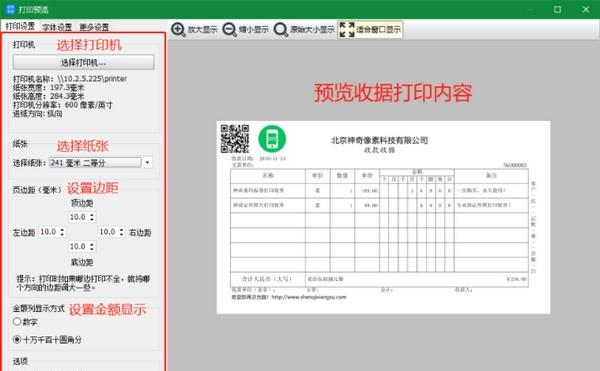Click the receipt preview page thumbnail
The height and width of the screenshot is (371, 600).
[x=383, y=217]
